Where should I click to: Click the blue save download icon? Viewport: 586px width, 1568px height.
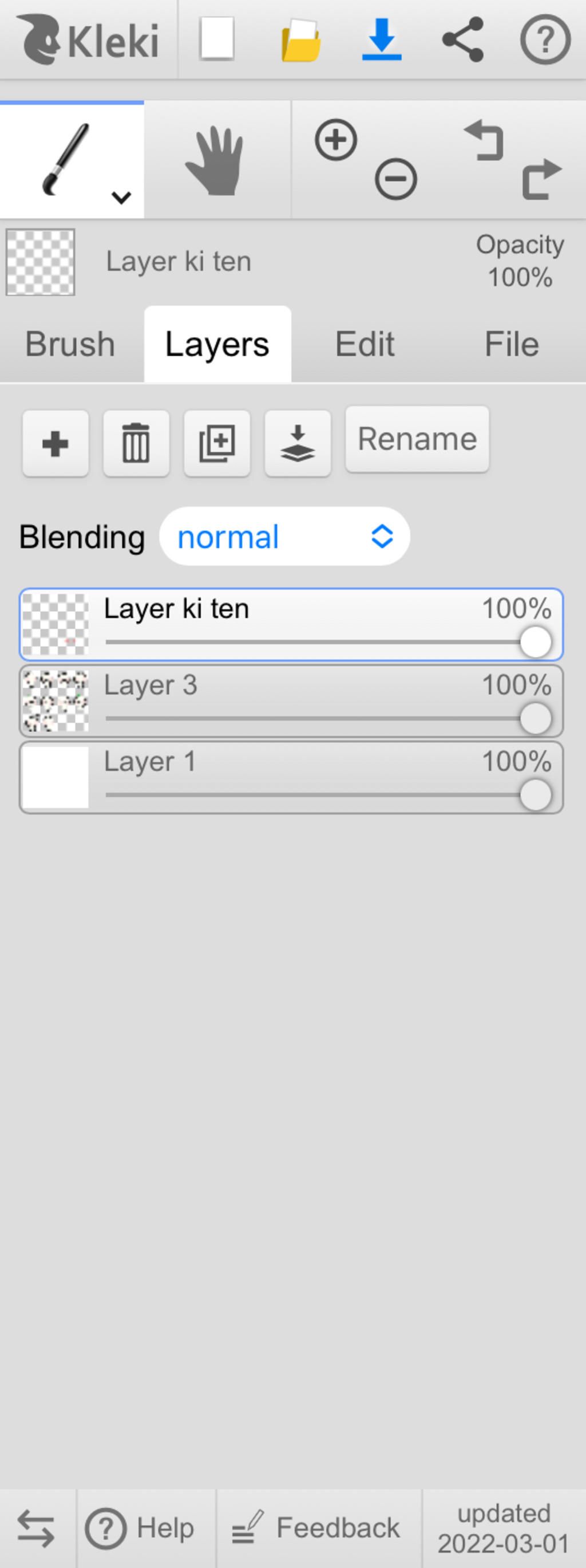pos(382,40)
